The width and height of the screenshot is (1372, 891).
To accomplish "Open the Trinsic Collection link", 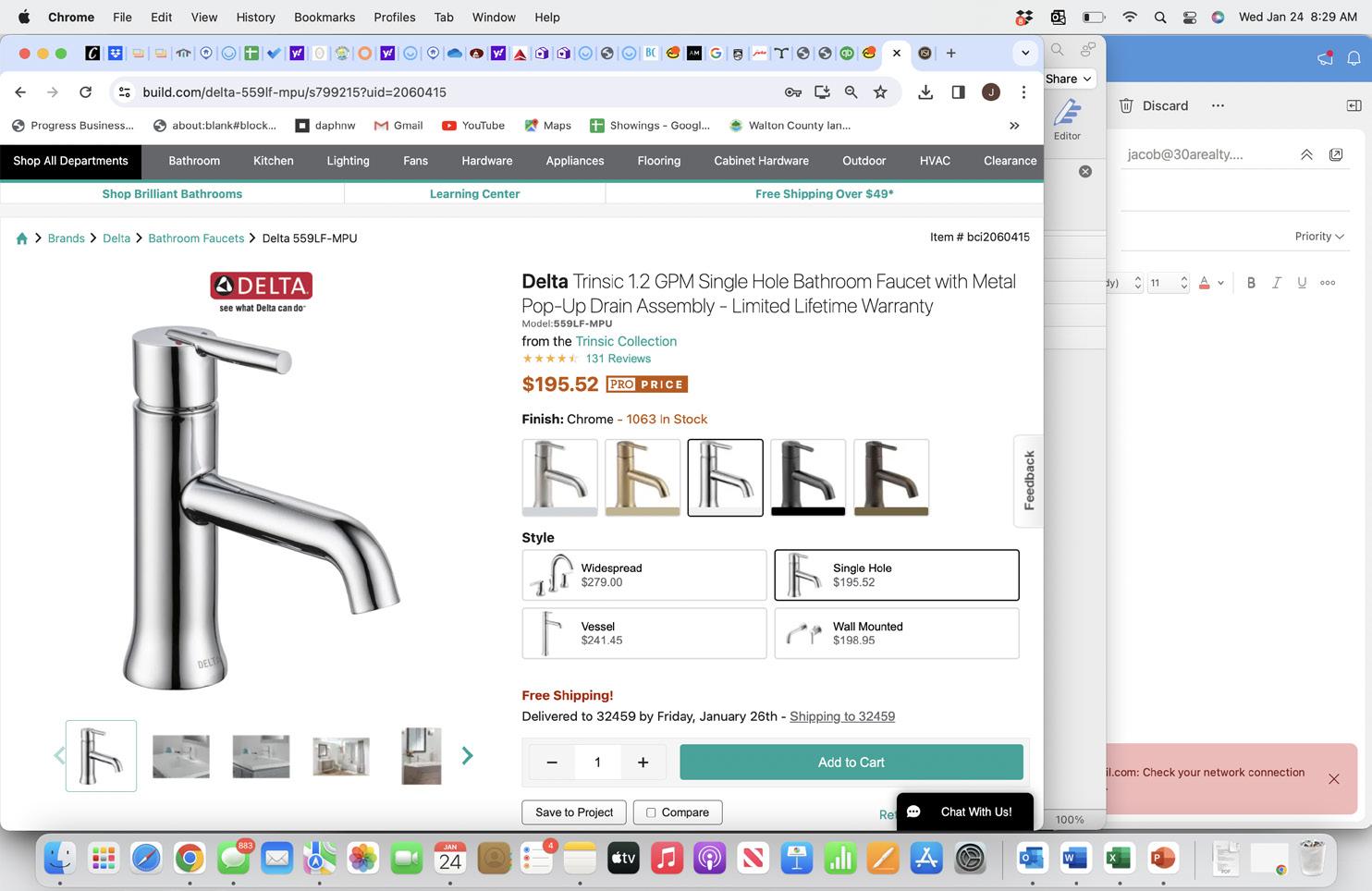I will 626,341.
